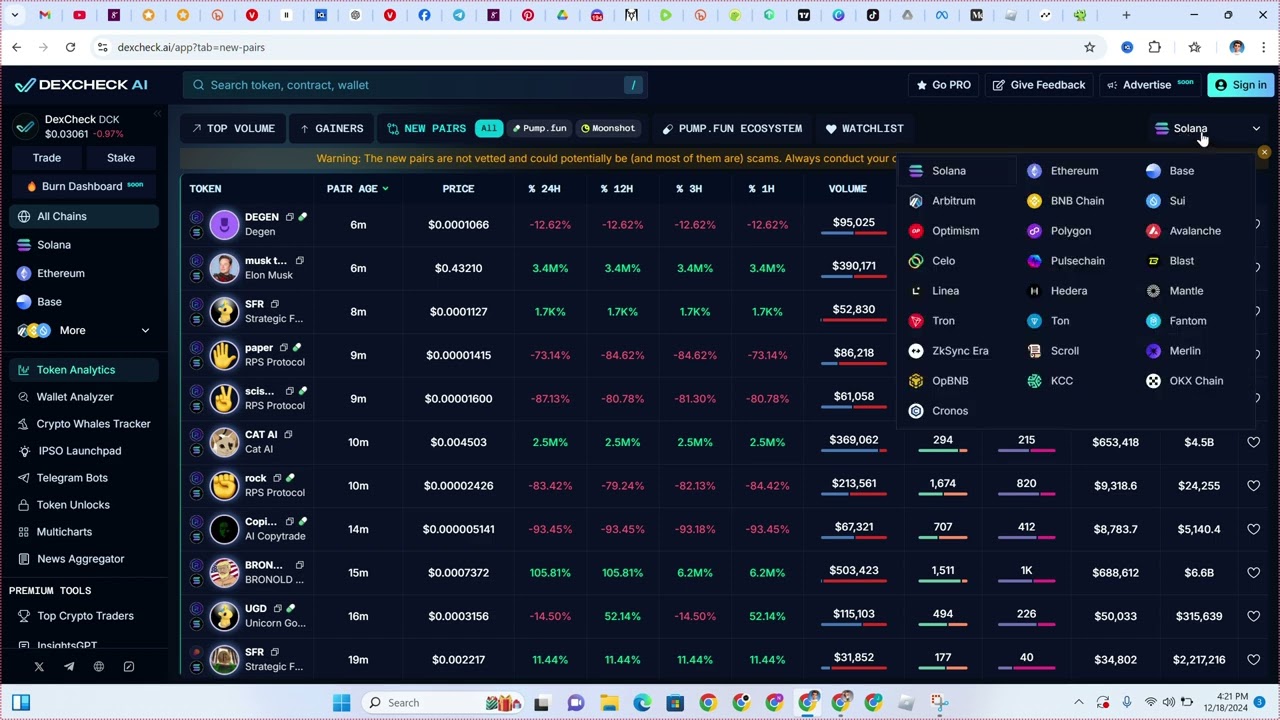Copy address icon next to musk t... token
This screenshot has height=720, width=1280.
pos(299,261)
